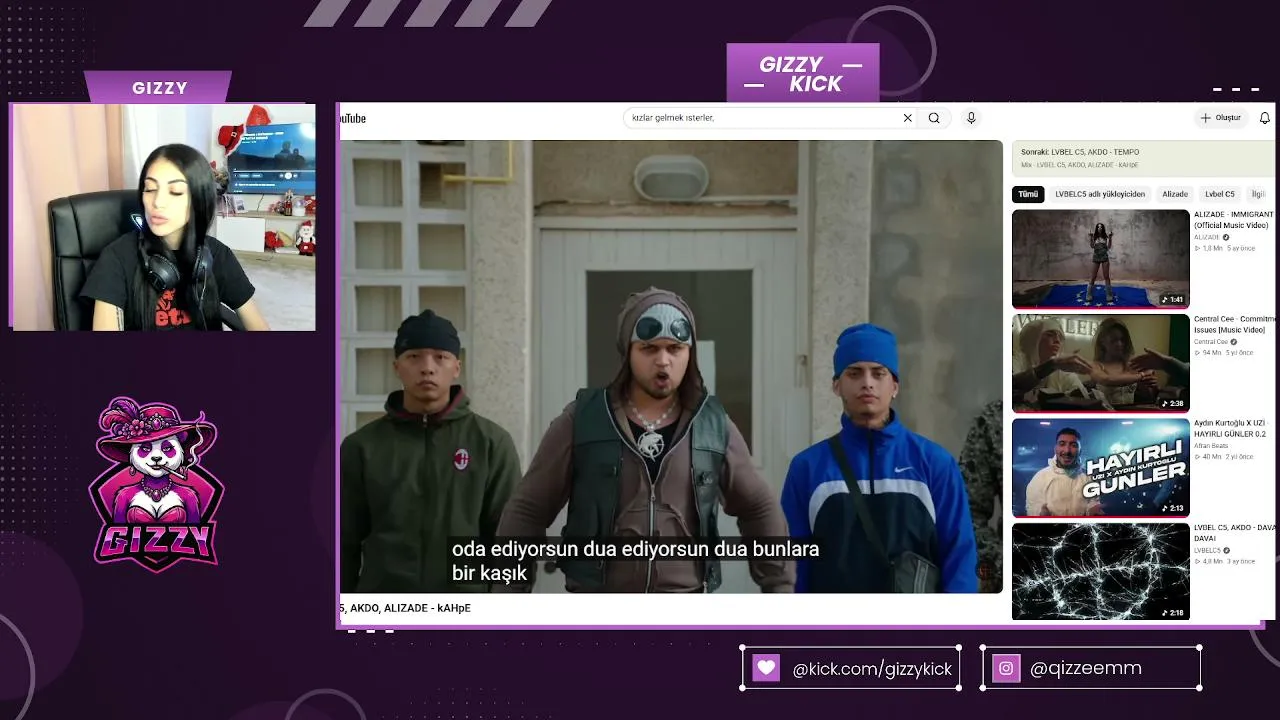
Task: Click the Instagram icon beside @qizzeemm
Action: [1006, 668]
